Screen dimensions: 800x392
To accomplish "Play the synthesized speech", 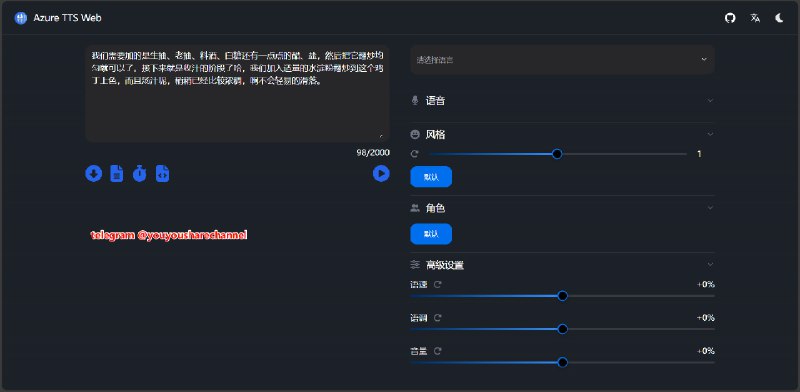I will pyautogui.click(x=381, y=174).
